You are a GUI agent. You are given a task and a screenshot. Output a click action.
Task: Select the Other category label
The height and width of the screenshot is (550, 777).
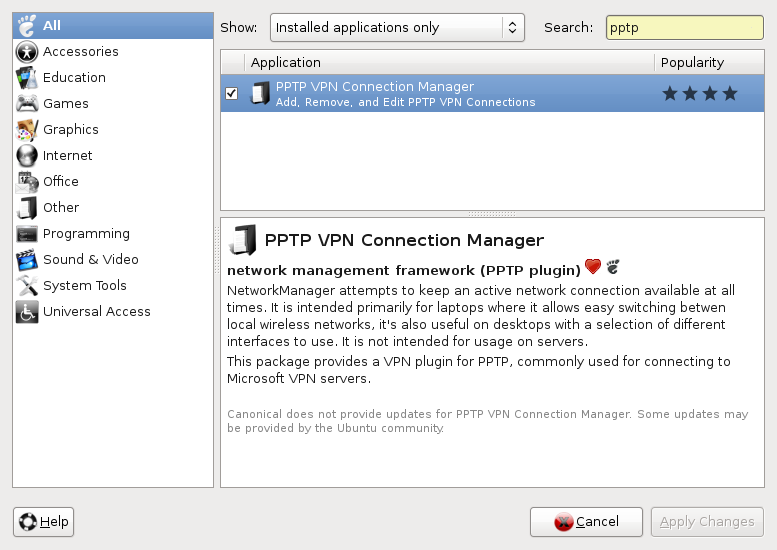coord(61,208)
